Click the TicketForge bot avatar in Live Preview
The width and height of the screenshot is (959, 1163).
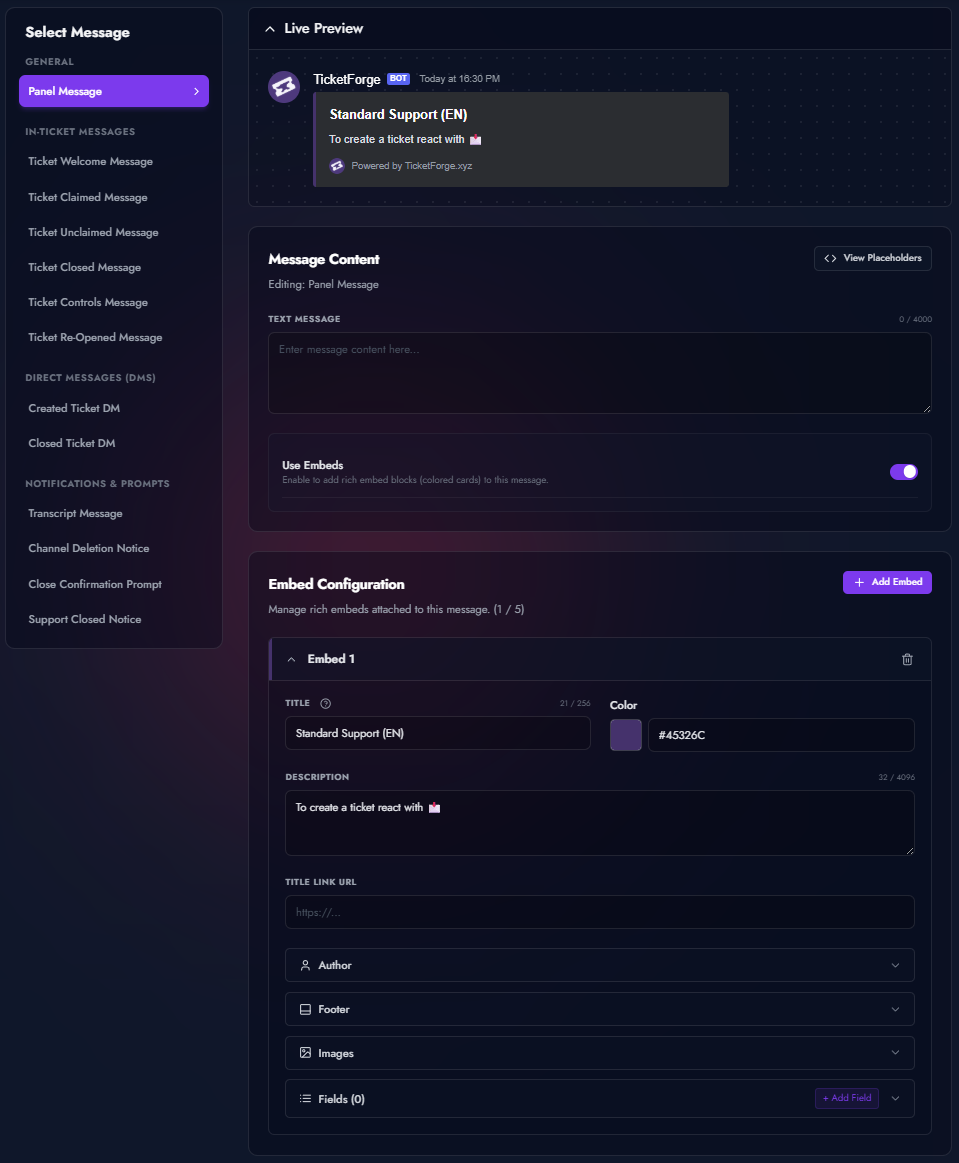(x=283, y=86)
